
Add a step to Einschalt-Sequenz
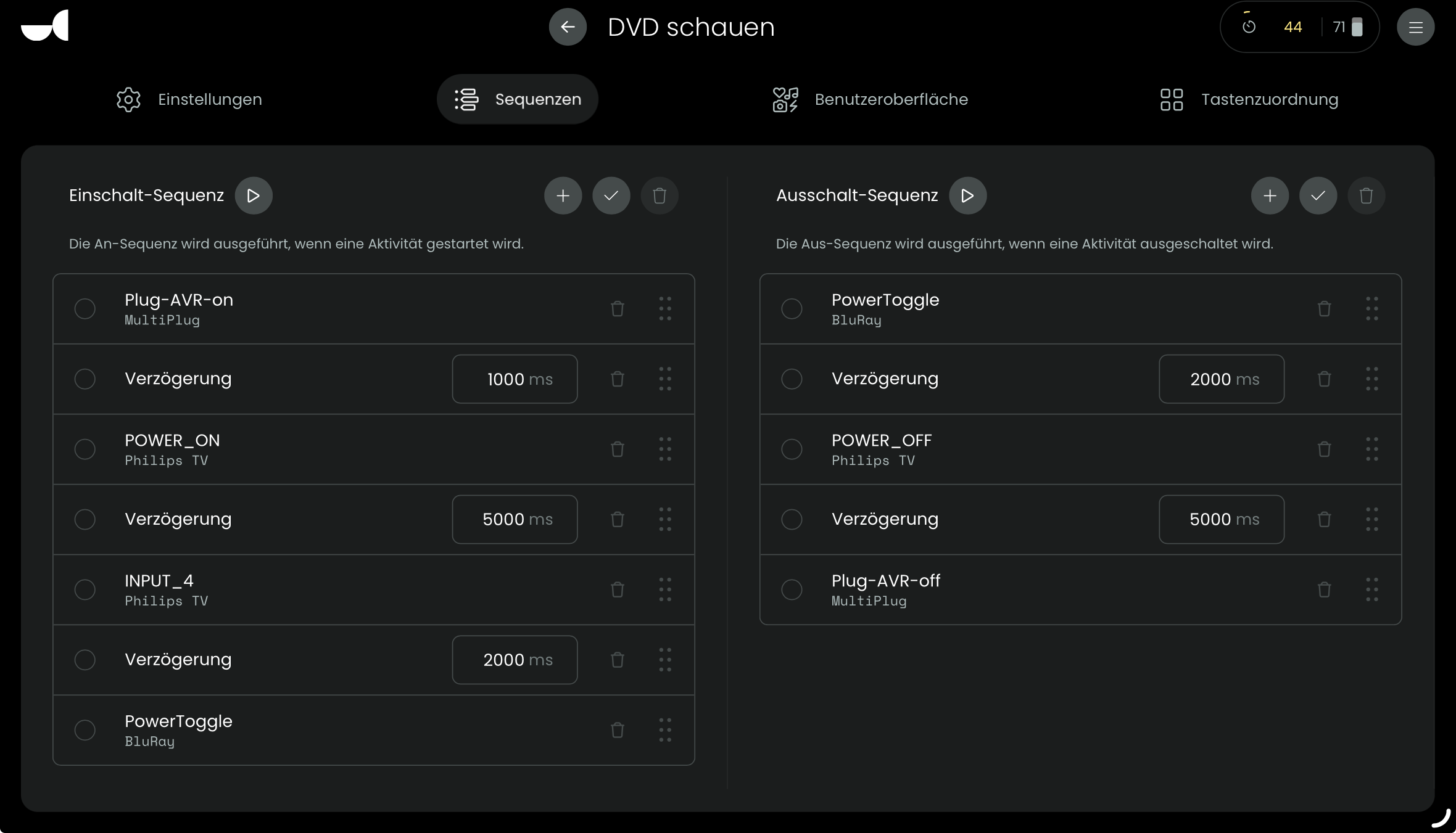pos(563,195)
